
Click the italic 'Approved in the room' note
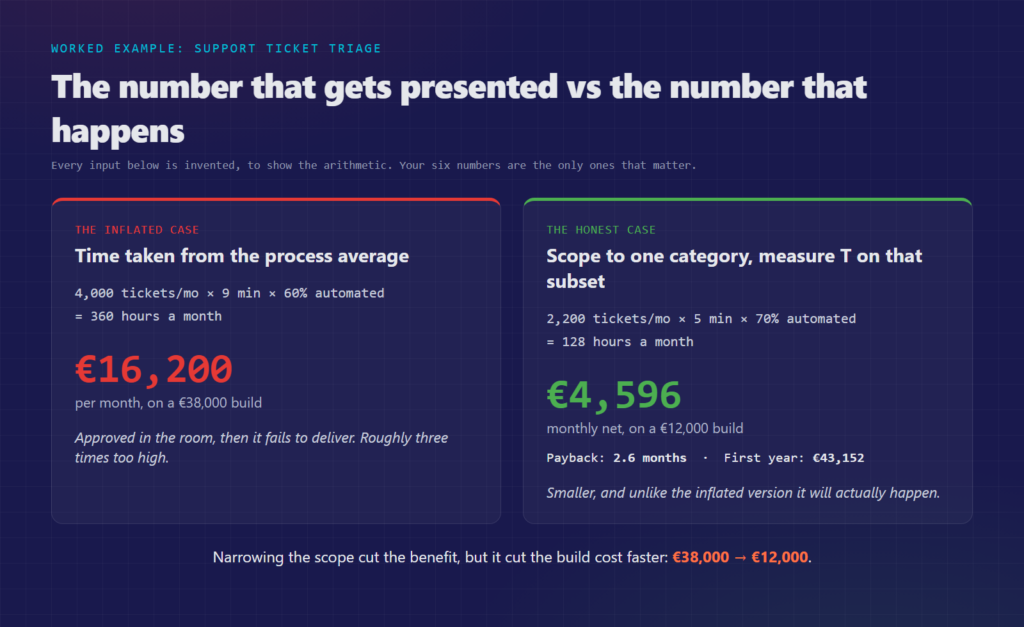(261, 447)
